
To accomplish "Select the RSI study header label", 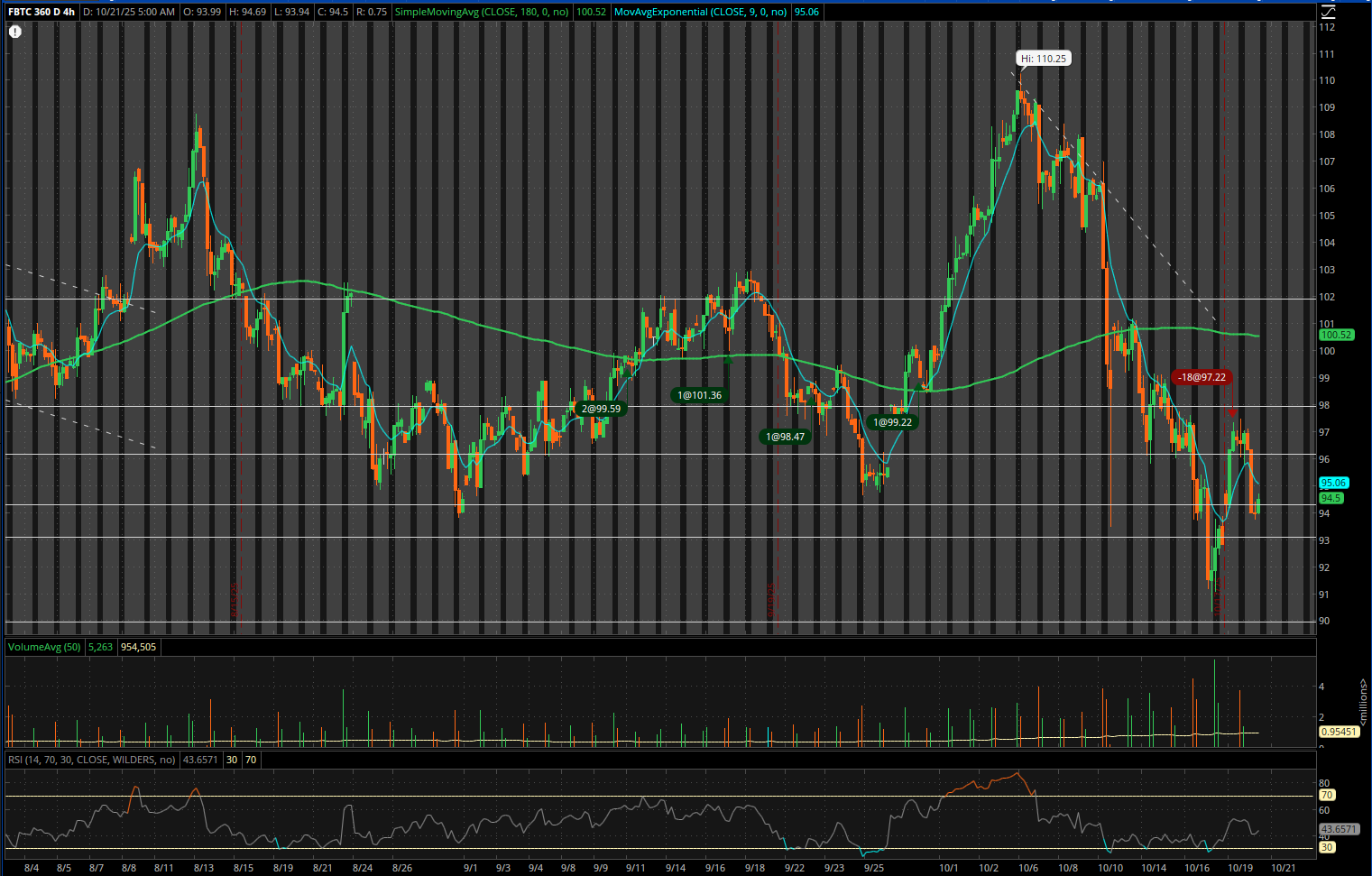I will [91, 760].
